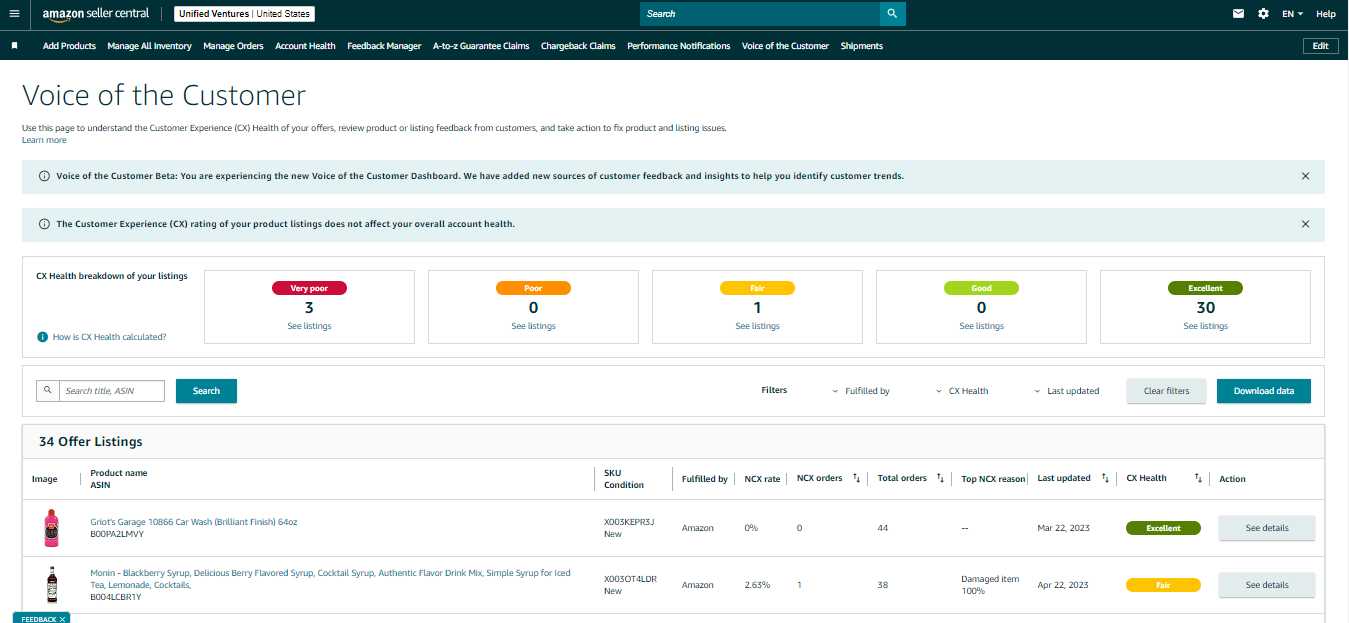See listings under Fair

(757, 326)
